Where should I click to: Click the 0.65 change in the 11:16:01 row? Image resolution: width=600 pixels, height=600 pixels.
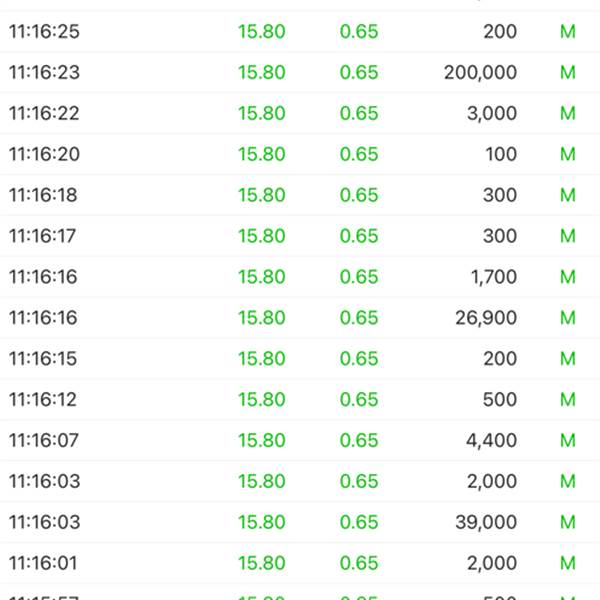(359, 563)
